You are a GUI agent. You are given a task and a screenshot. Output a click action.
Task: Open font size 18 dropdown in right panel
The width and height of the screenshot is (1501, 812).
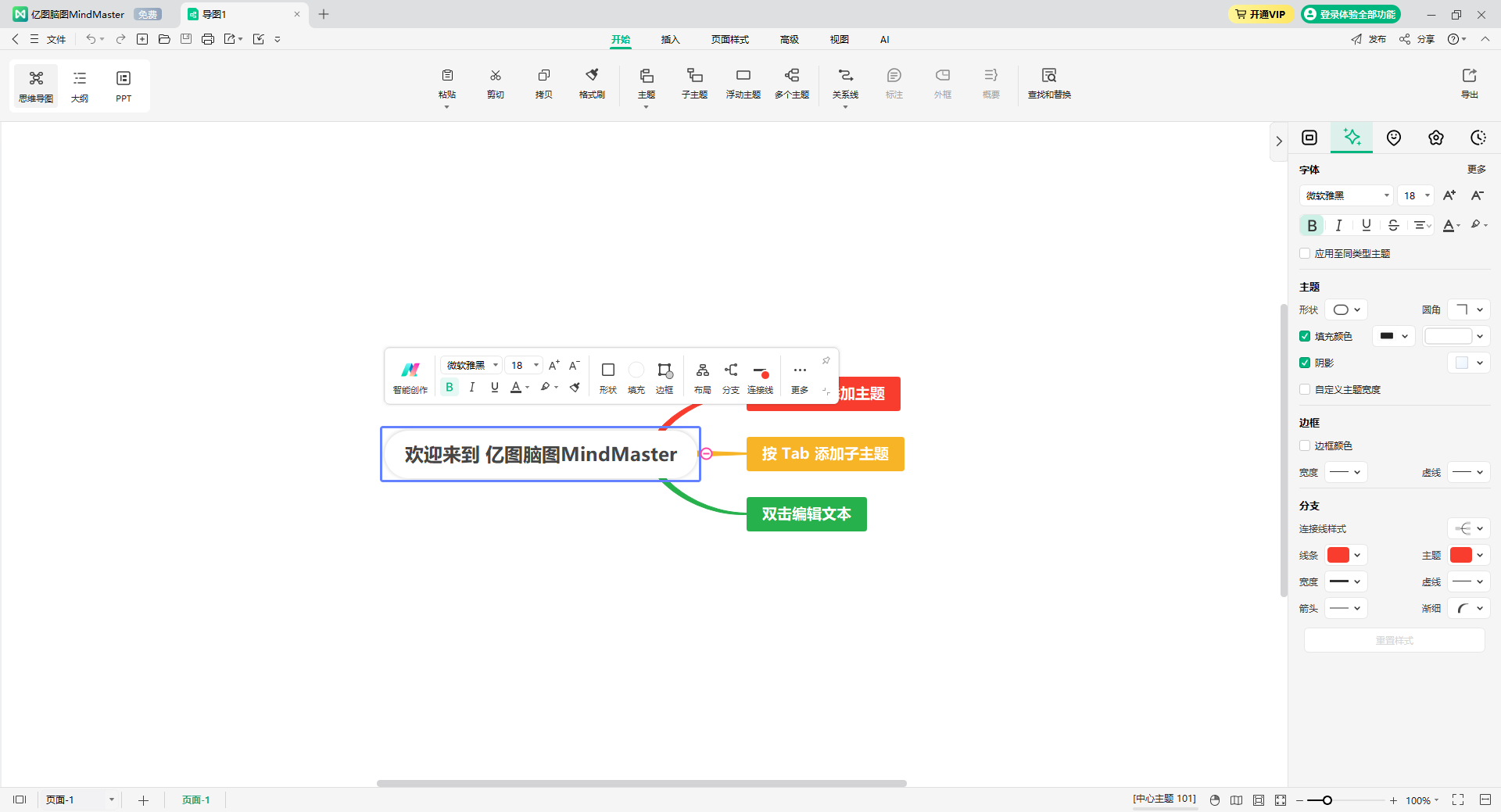tap(1416, 195)
